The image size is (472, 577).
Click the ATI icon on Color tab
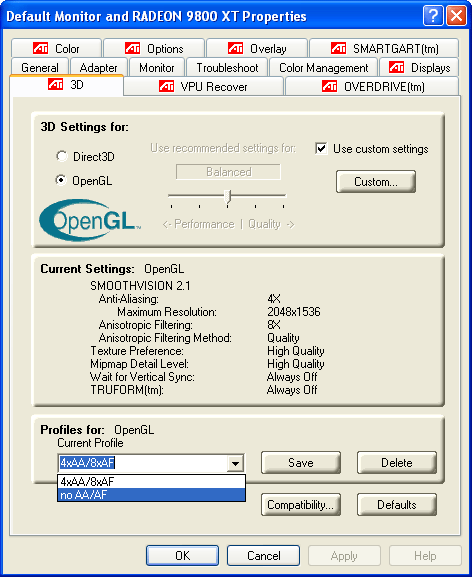(x=40, y=48)
